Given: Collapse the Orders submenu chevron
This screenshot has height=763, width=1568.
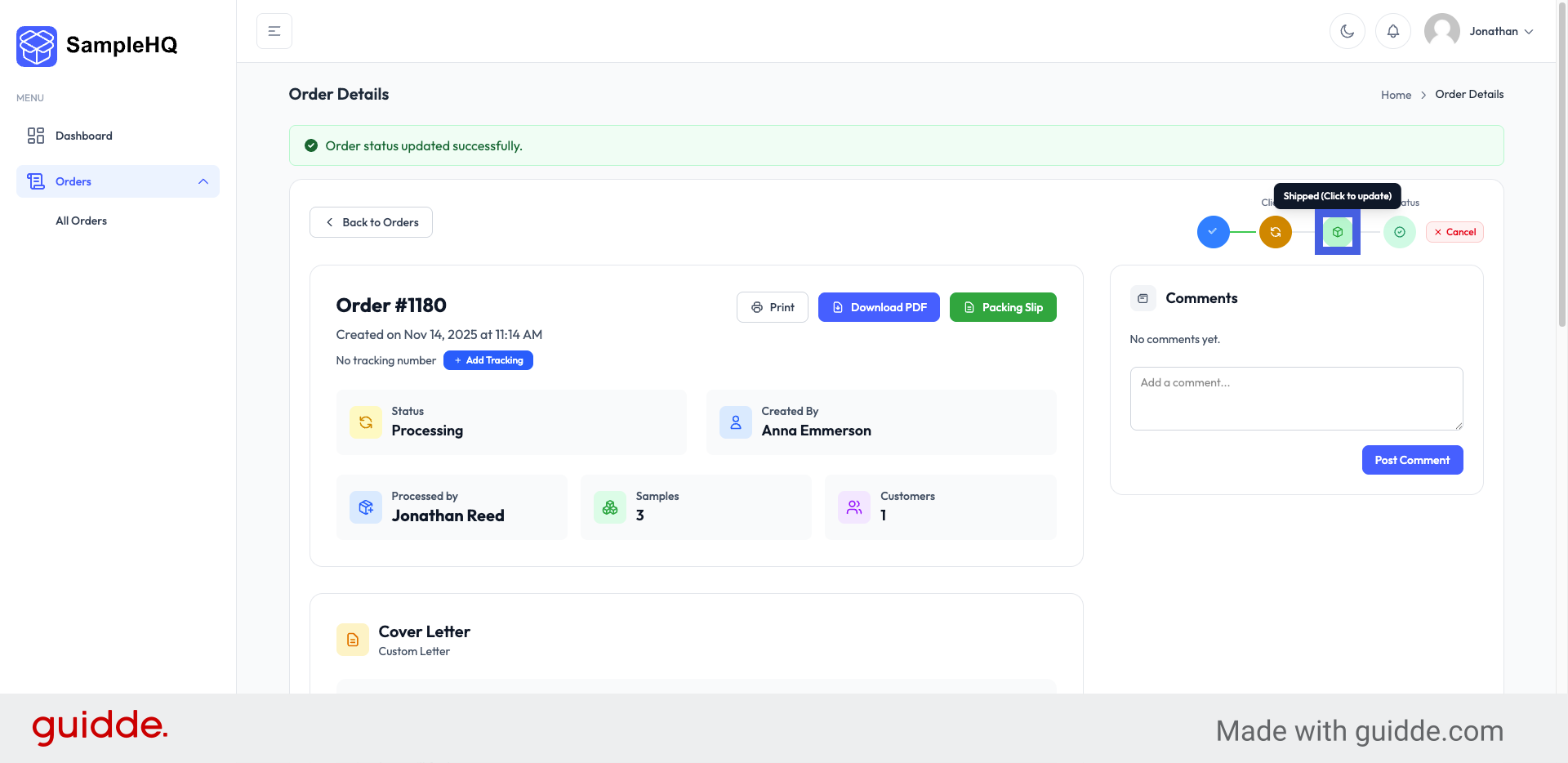Looking at the screenshot, I should click(x=203, y=181).
